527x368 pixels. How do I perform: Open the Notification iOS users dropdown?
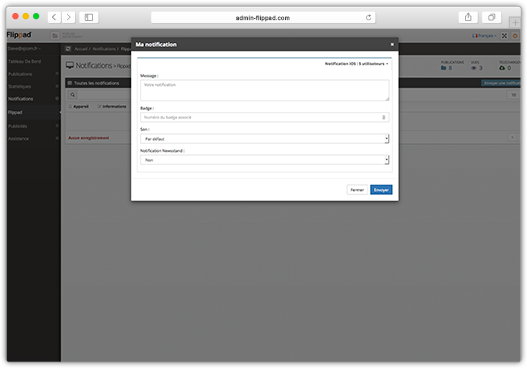[356, 64]
